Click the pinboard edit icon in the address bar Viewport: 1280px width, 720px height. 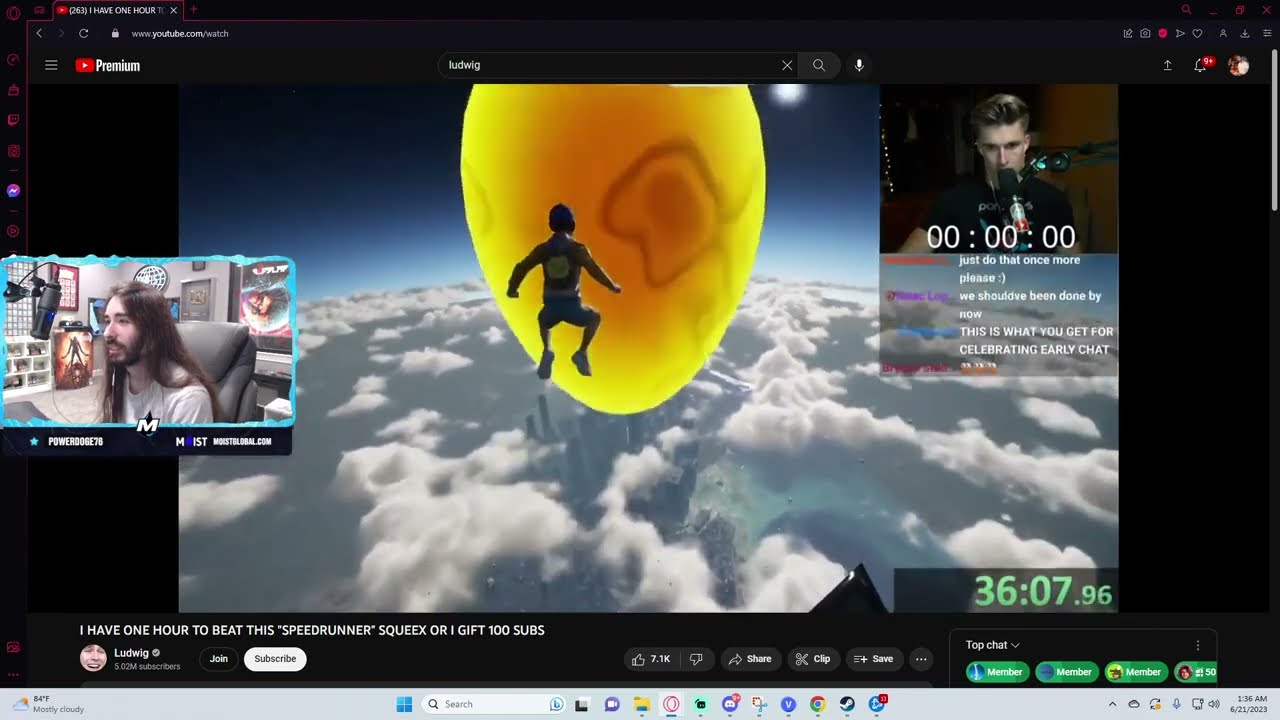click(1128, 33)
